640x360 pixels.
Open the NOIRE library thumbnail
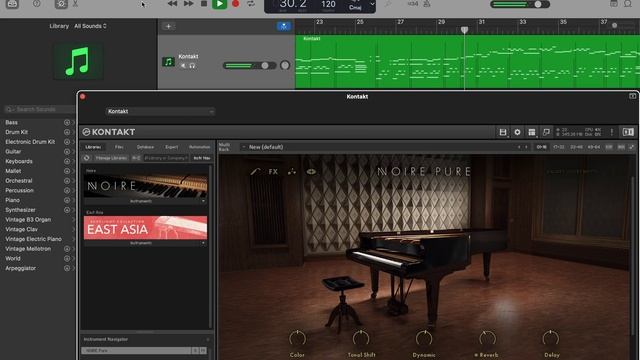145,186
